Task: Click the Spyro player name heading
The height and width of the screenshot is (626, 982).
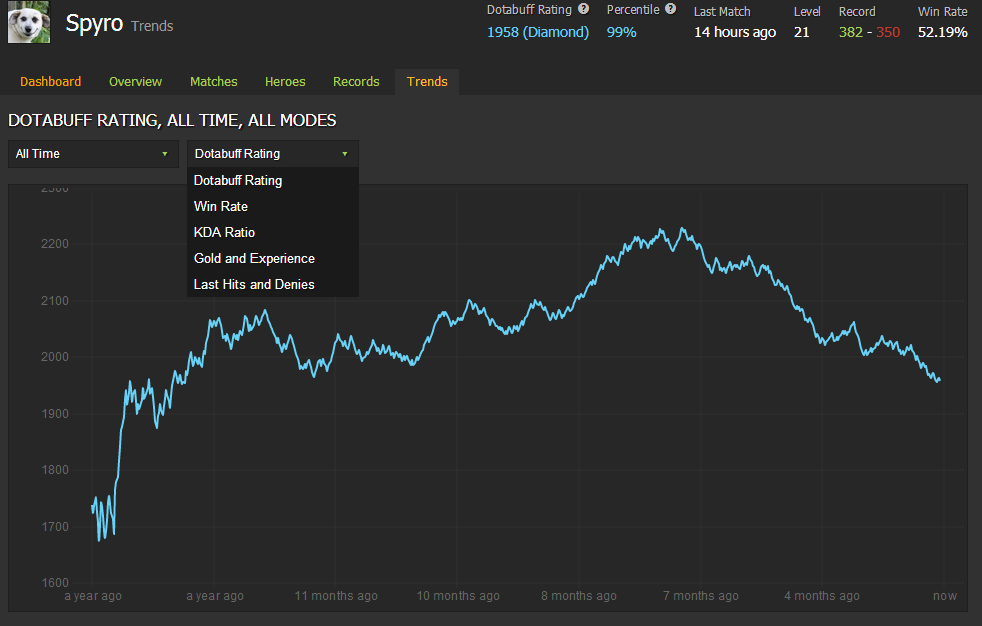Action: [94, 24]
